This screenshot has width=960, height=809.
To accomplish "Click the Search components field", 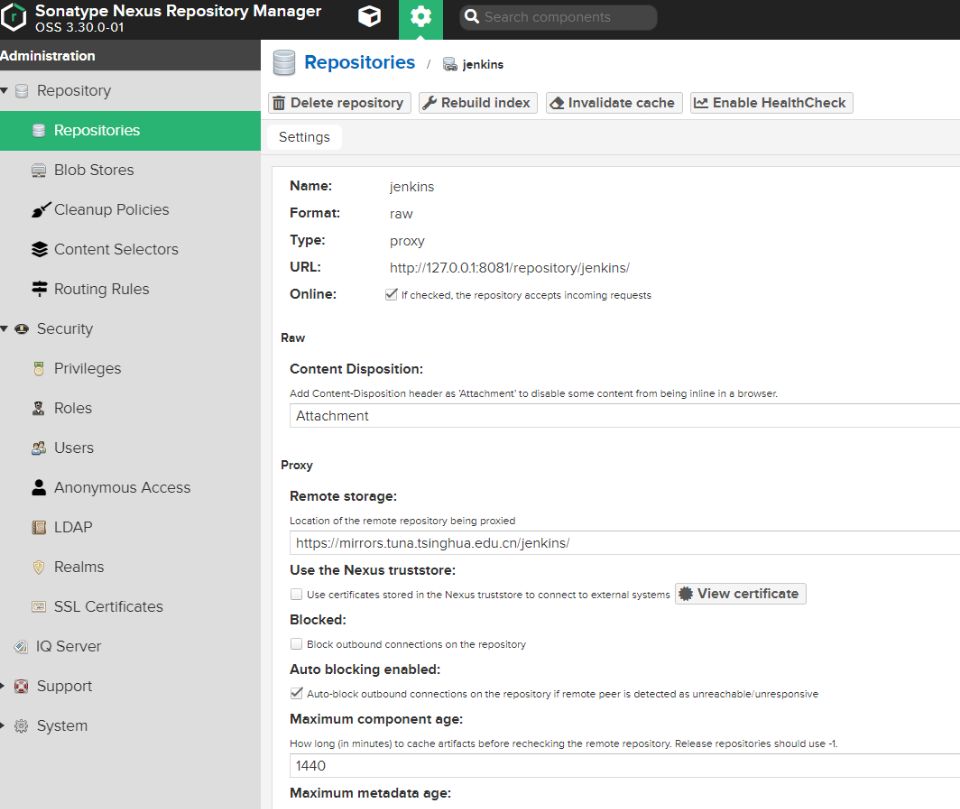I will click(x=558, y=17).
